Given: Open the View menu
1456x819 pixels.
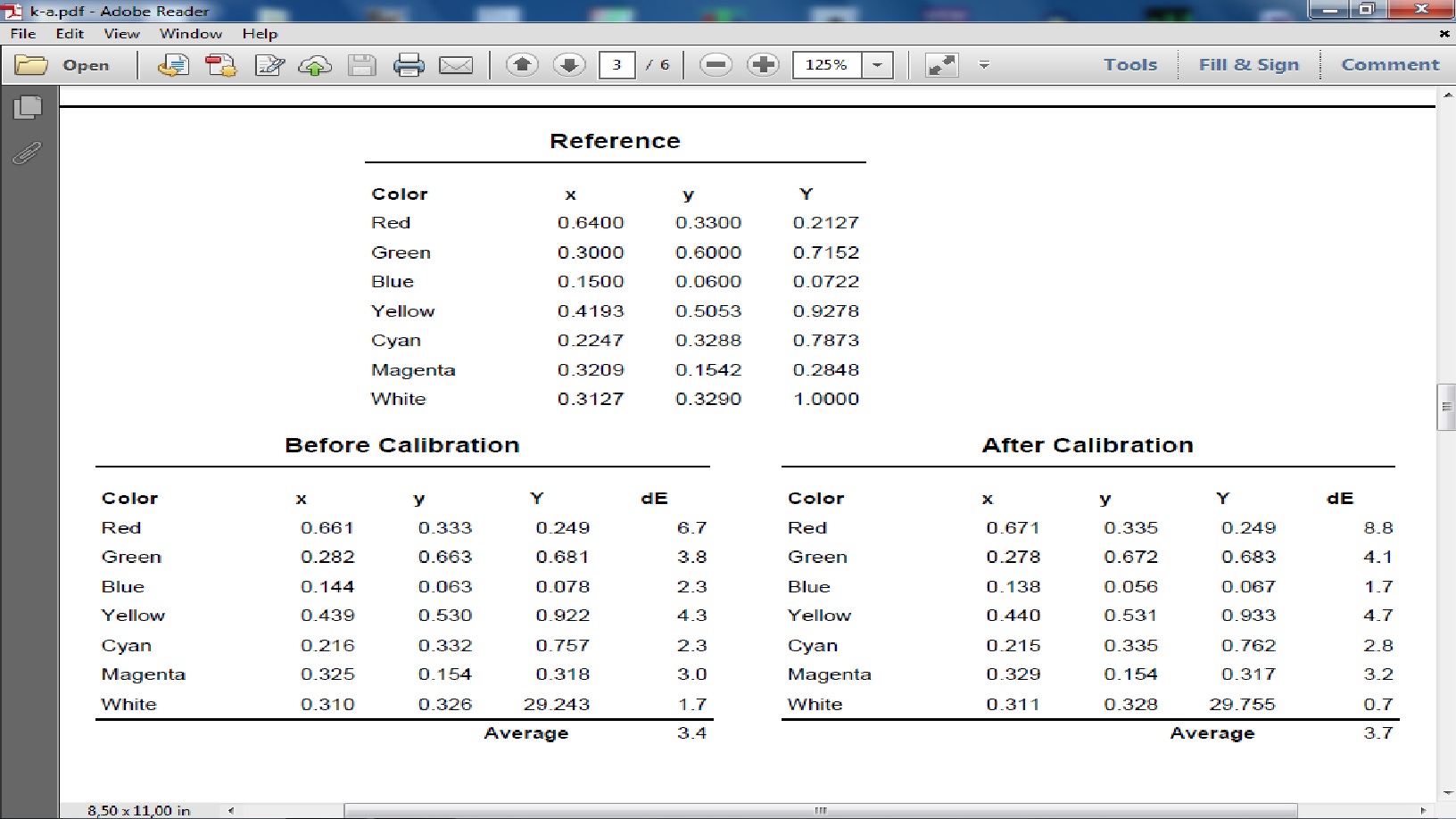Looking at the screenshot, I should tap(121, 34).
